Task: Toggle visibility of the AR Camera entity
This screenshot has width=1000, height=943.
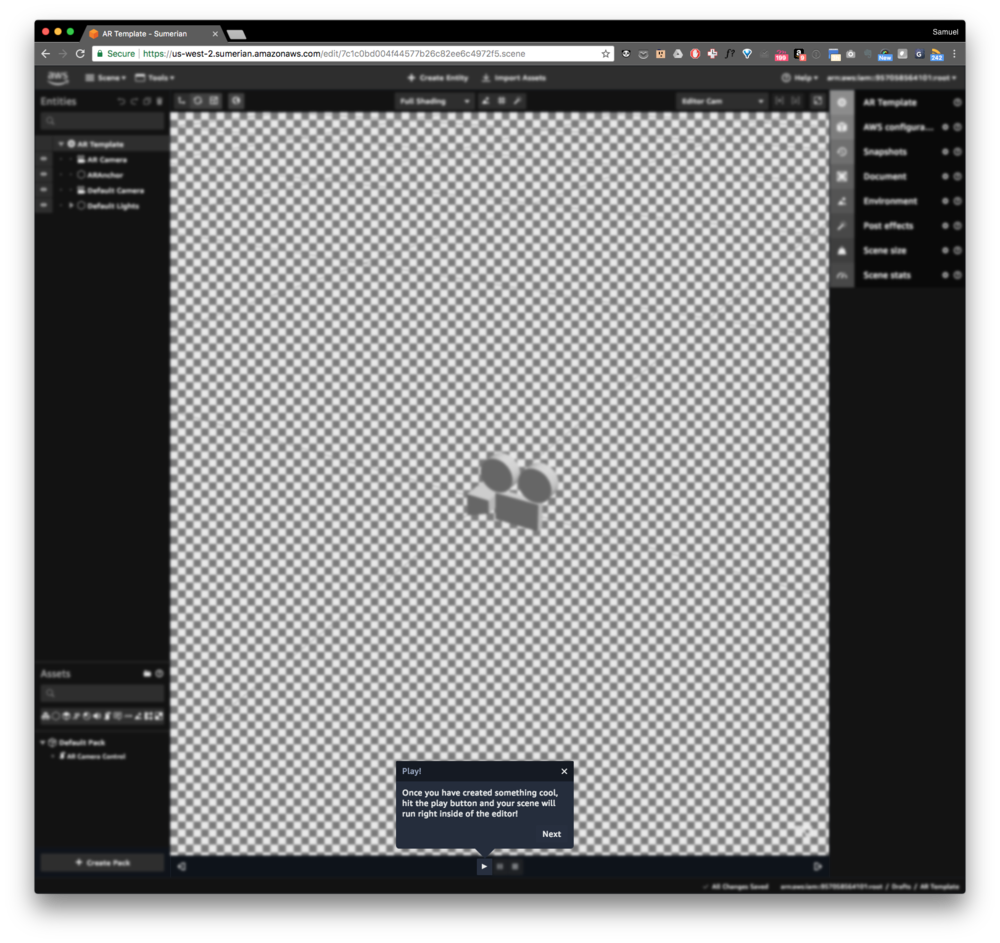Action: pyautogui.click(x=43, y=159)
